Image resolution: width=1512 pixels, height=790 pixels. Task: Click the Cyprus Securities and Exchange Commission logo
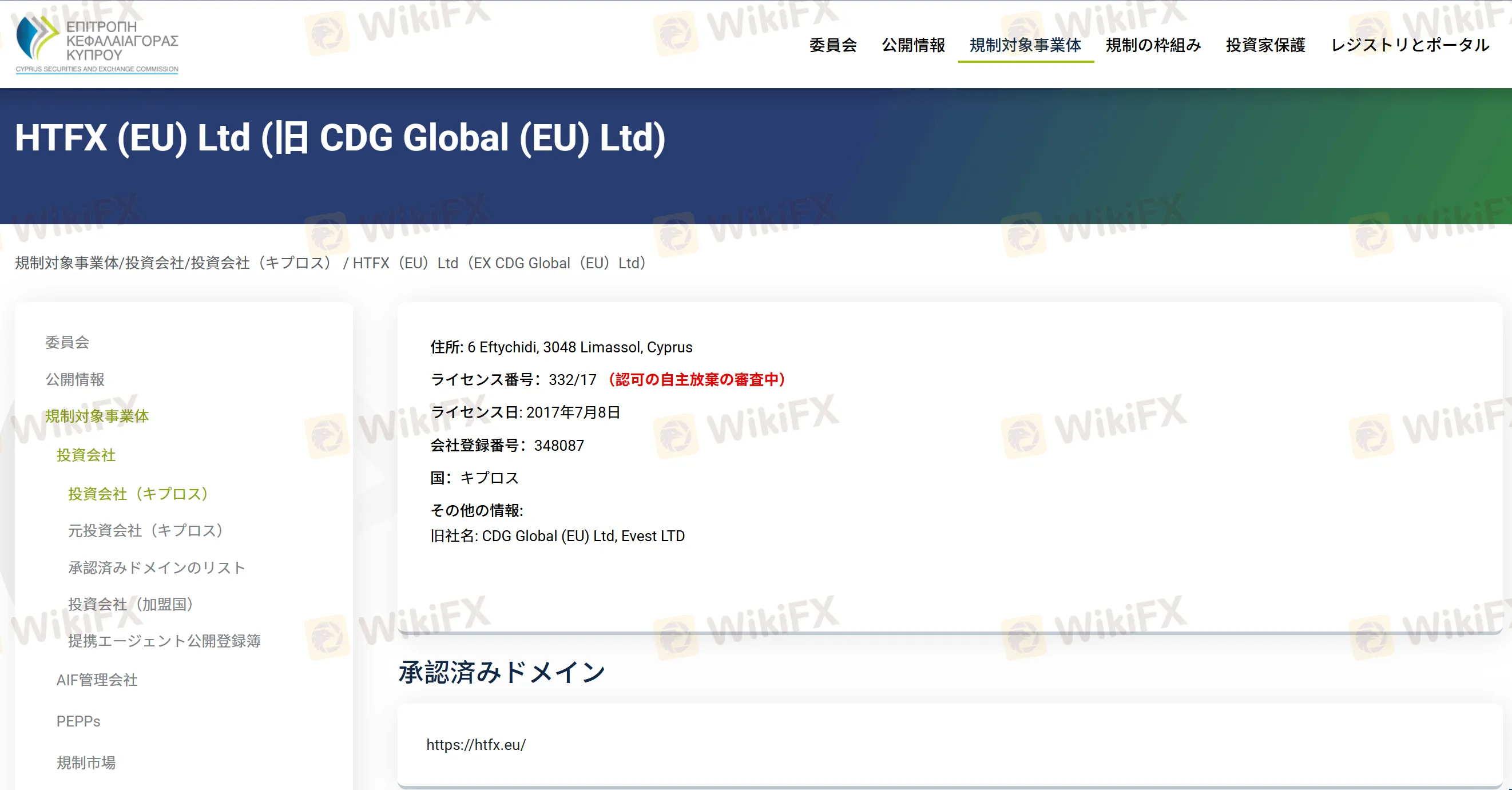click(97, 44)
